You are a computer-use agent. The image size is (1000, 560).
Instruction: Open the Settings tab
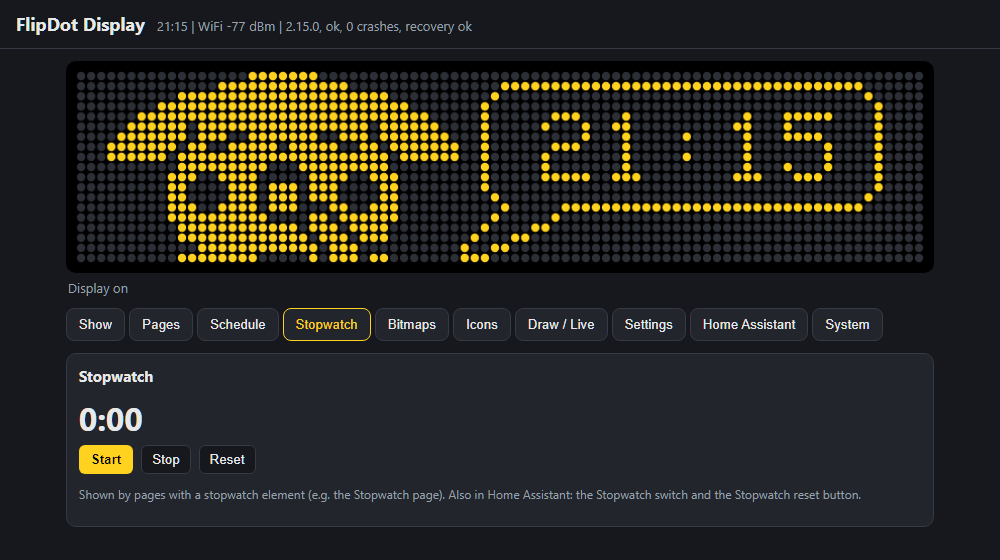(x=649, y=324)
